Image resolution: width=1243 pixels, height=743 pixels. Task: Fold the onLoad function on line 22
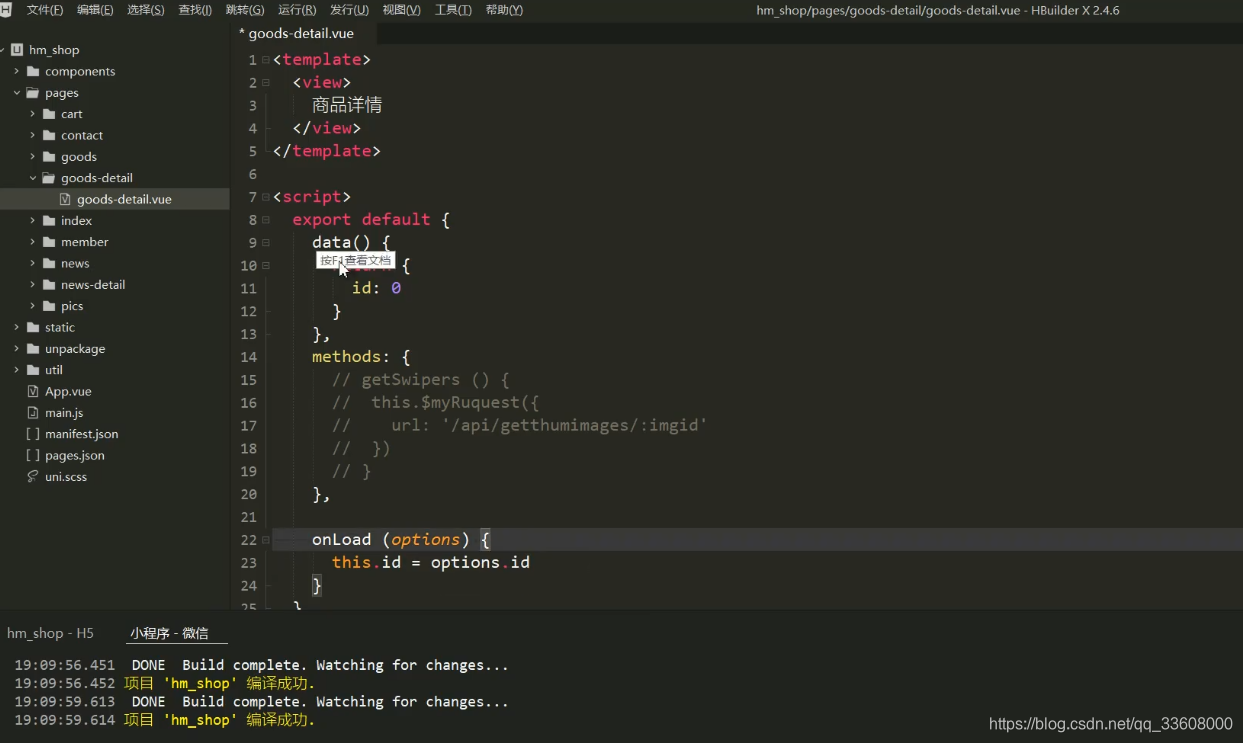point(266,540)
